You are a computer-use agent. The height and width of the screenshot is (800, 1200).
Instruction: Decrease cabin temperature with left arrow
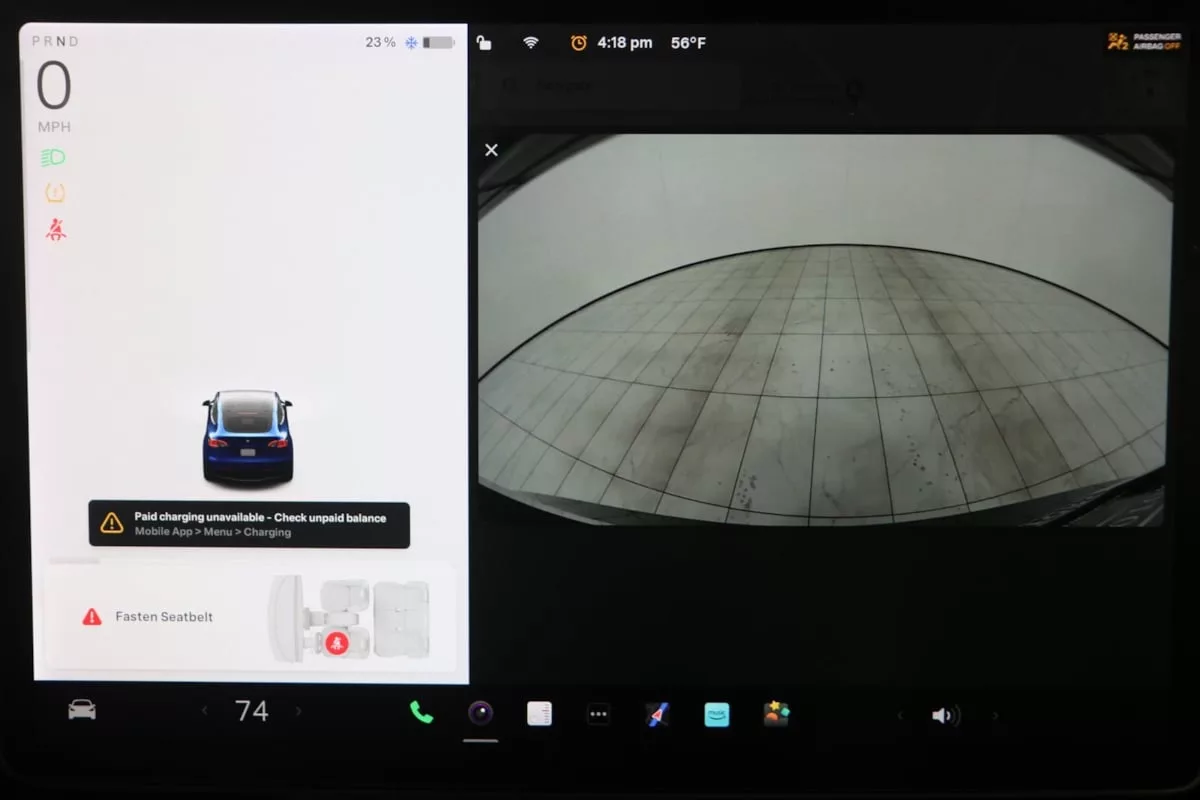click(x=205, y=711)
